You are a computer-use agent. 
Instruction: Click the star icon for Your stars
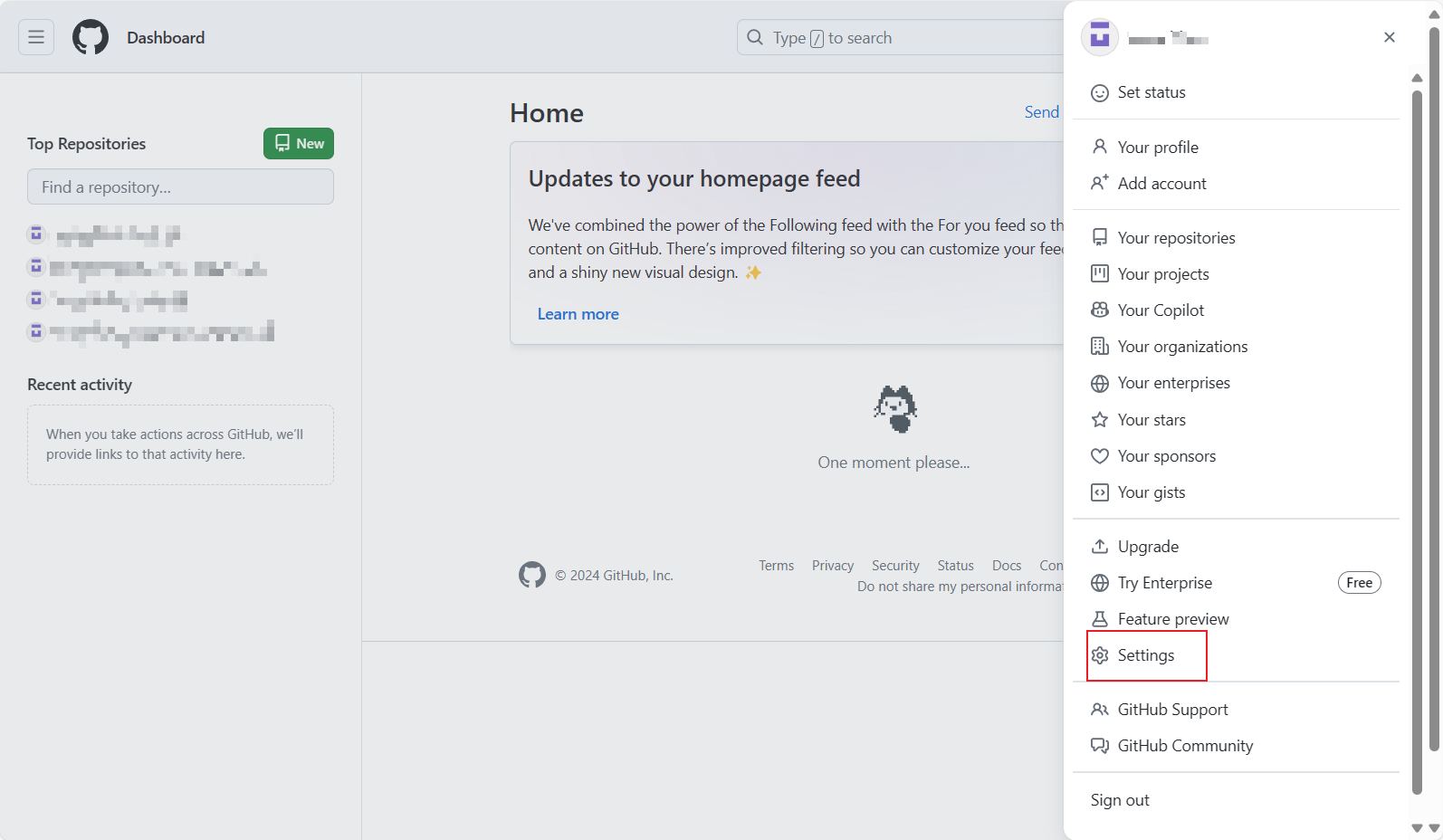pos(1100,420)
